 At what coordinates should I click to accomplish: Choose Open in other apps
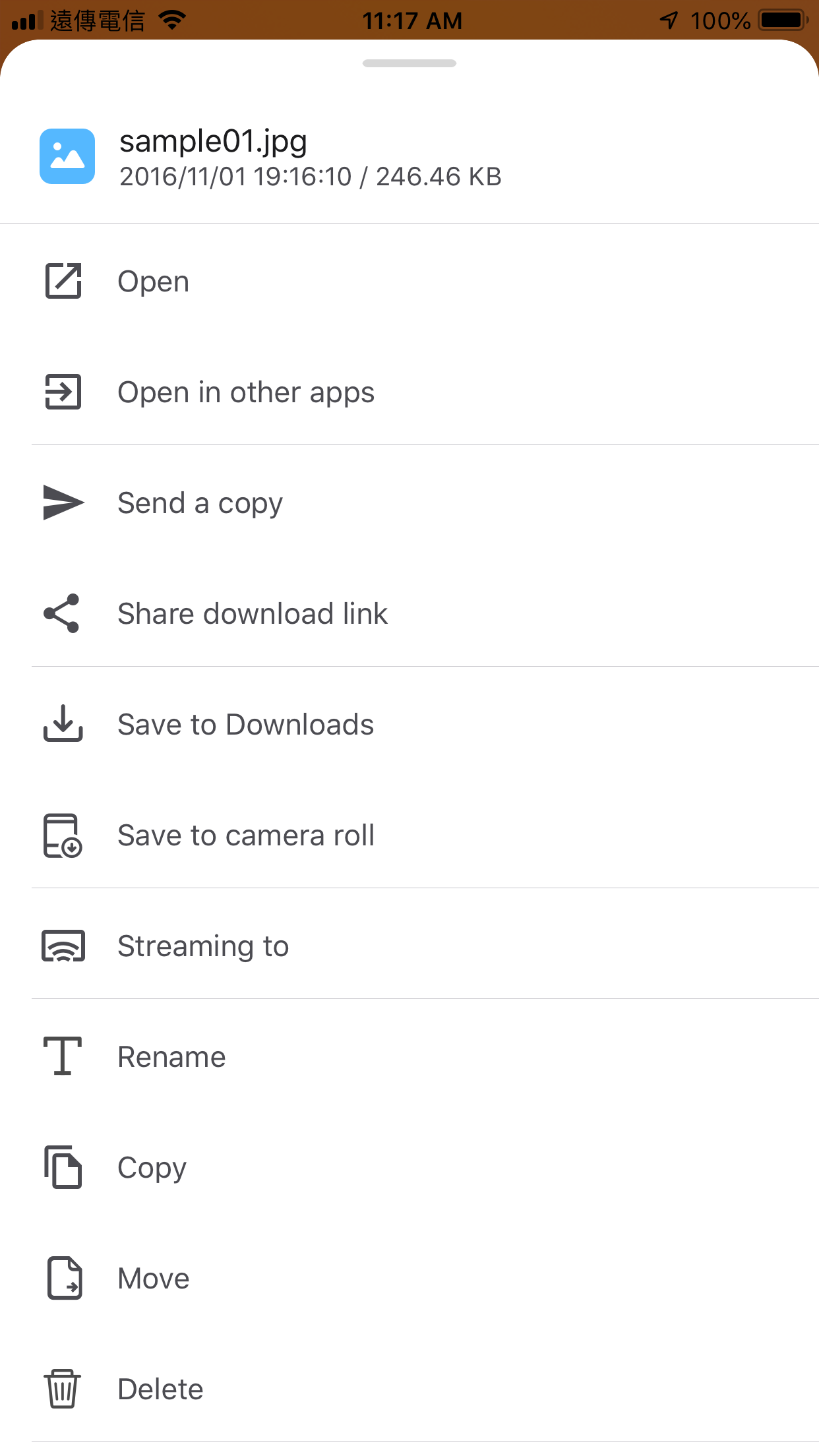(246, 392)
